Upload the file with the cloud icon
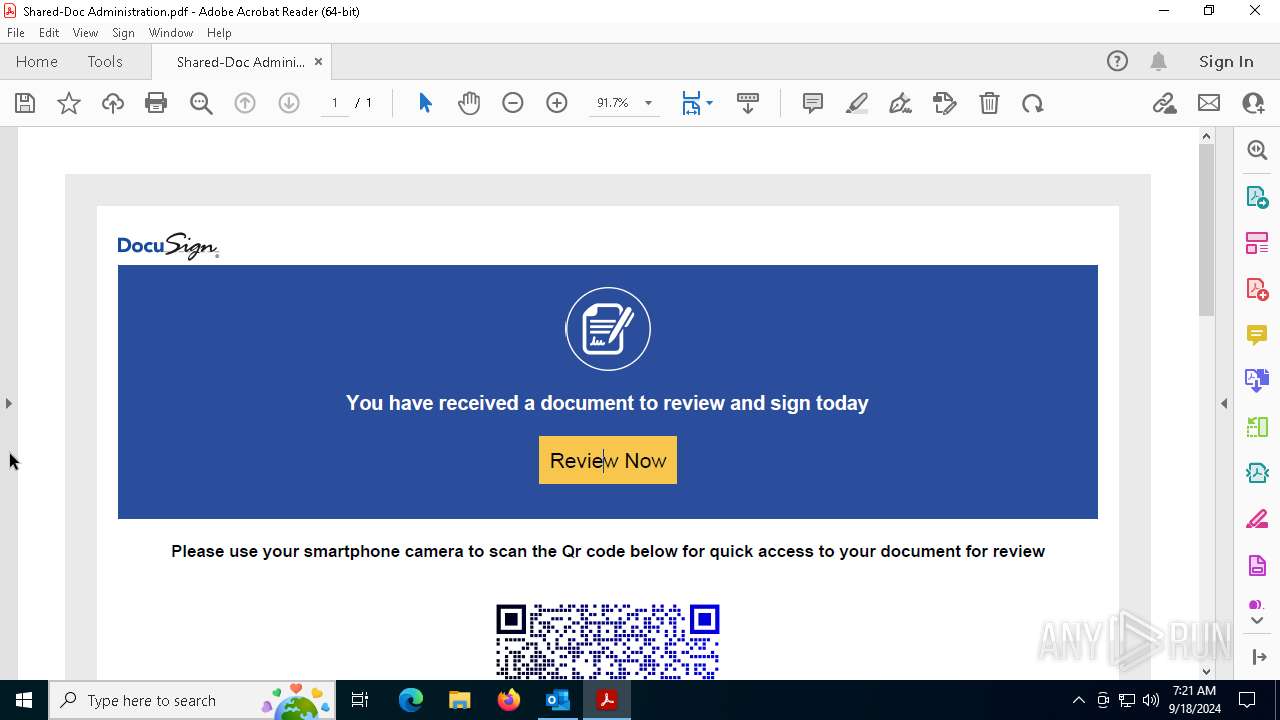 pyautogui.click(x=113, y=103)
